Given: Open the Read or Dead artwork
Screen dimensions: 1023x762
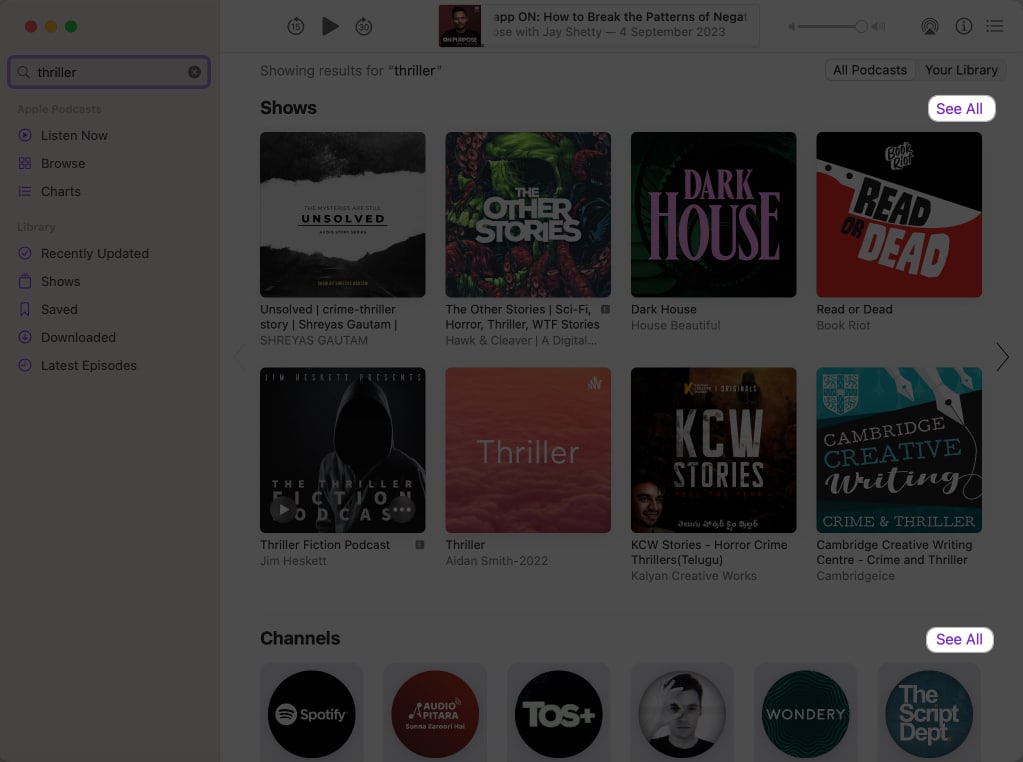Looking at the screenshot, I should [x=898, y=215].
